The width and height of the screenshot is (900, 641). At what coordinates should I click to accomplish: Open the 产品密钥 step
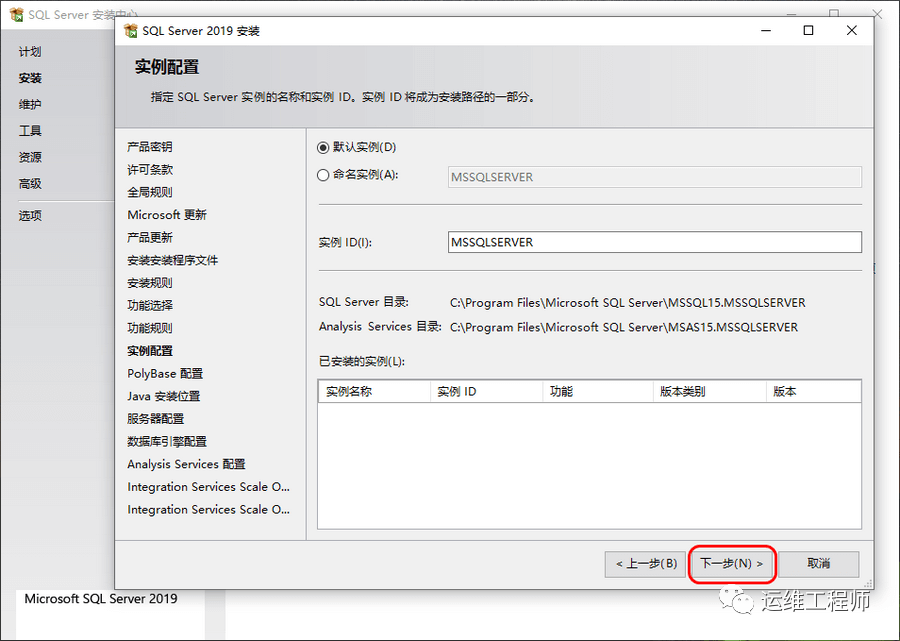(150, 147)
